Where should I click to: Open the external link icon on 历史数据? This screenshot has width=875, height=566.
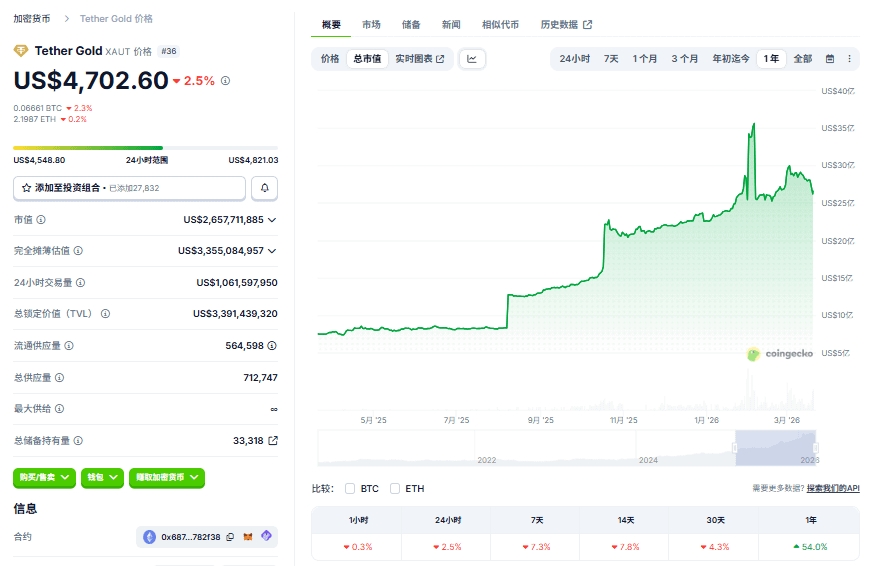coord(587,25)
